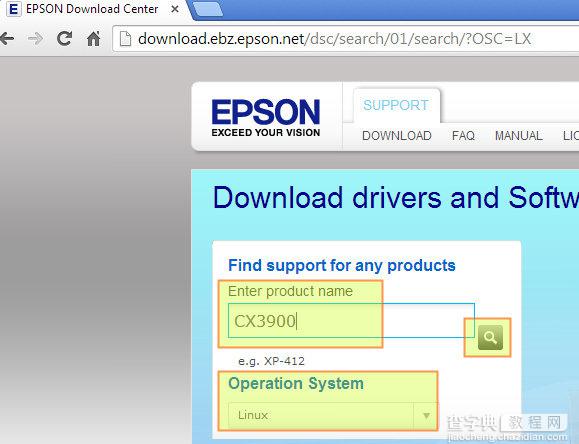Click the page icon in the address bar
The height and width of the screenshot is (444, 579).
pos(126,39)
